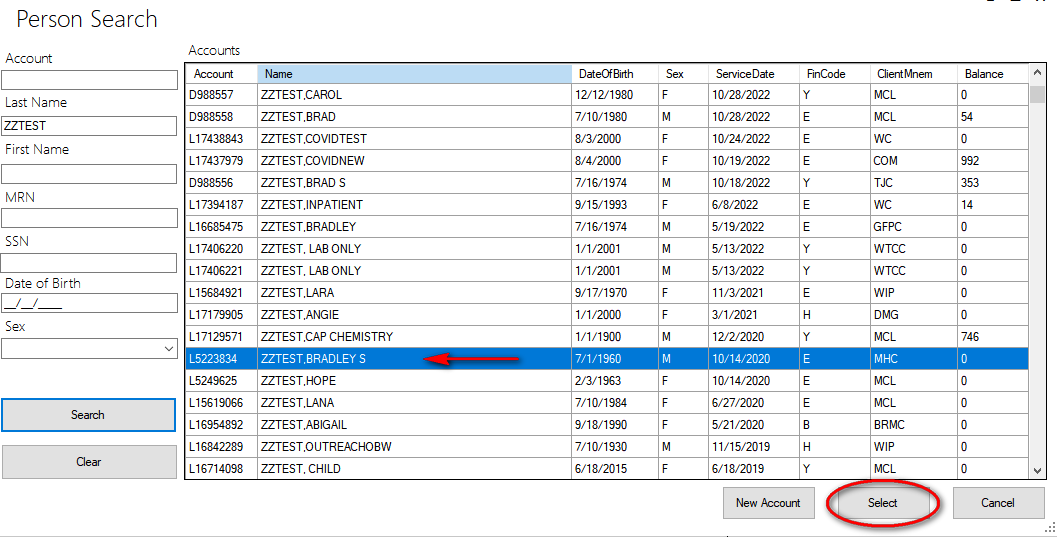The height and width of the screenshot is (537, 1057).
Task: Click the Select button
Action: (x=882, y=503)
